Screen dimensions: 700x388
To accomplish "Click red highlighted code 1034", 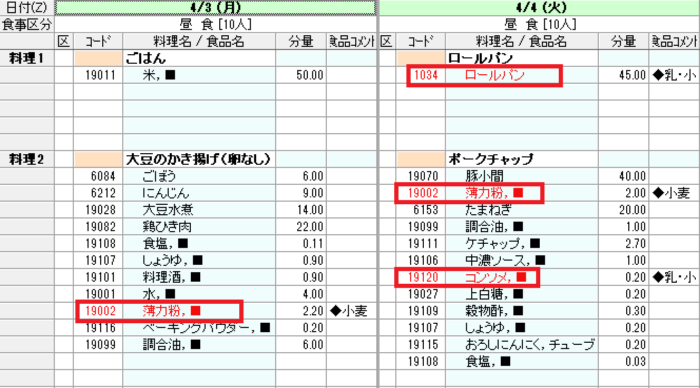I will coord(426,75).
